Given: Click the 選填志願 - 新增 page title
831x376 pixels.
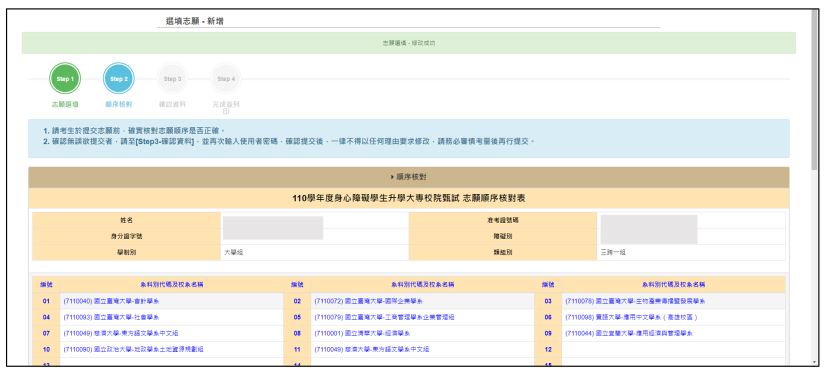Looking at the screenshot, I should click(195, 21).
